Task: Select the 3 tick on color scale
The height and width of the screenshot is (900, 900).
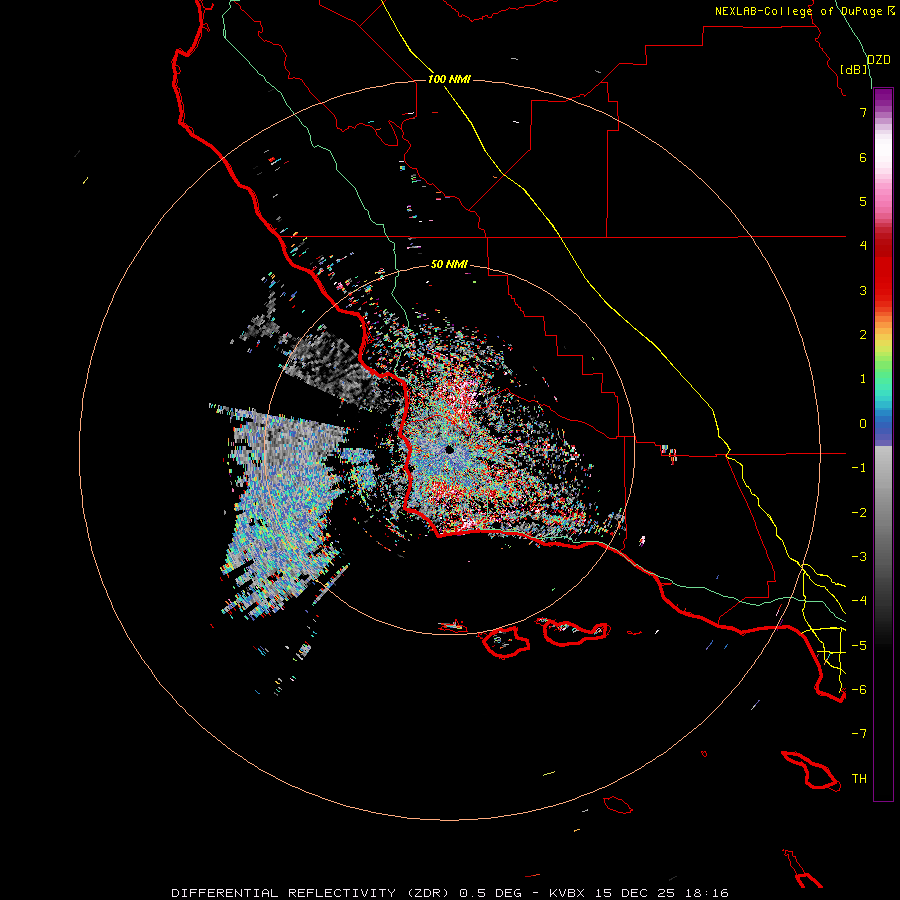Action: (863, 290)
